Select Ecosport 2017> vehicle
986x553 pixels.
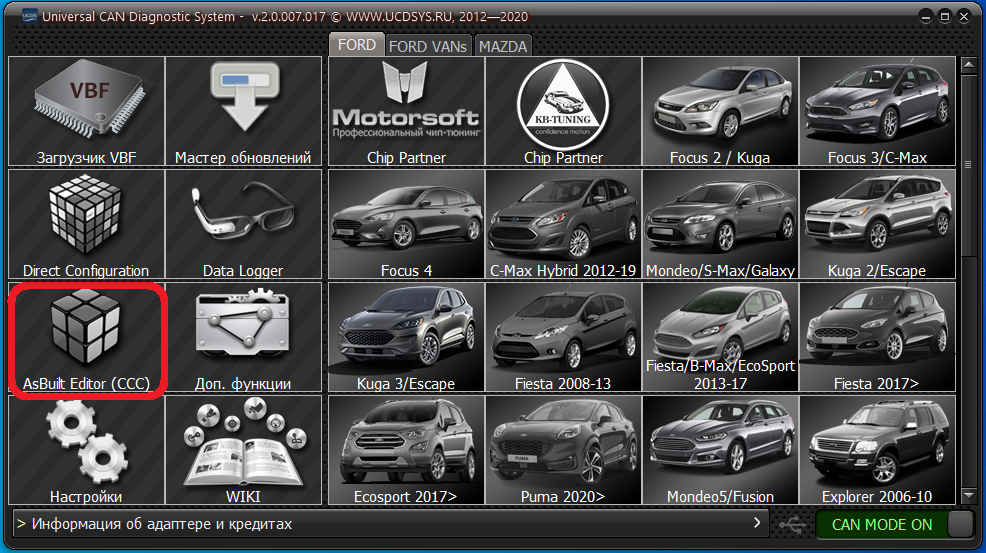pos(406,450)
